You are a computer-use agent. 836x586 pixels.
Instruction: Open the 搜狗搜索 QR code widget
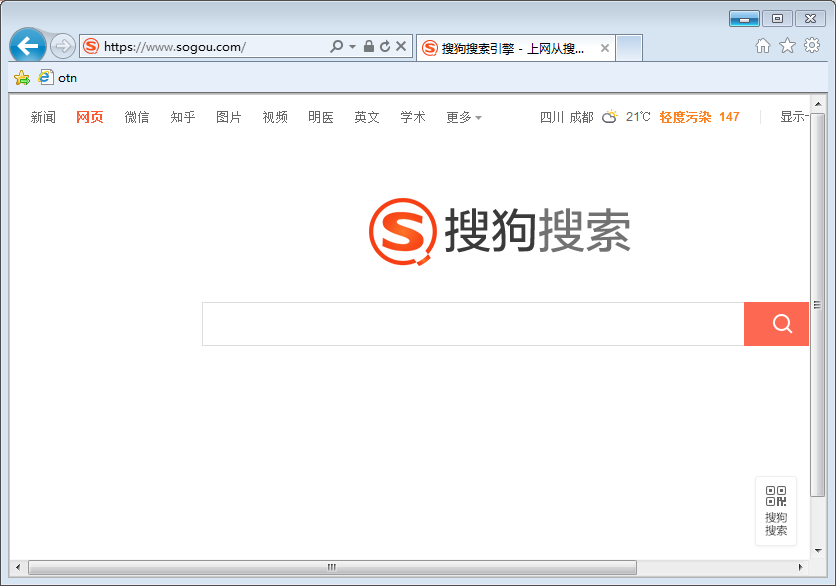(776, 511)
